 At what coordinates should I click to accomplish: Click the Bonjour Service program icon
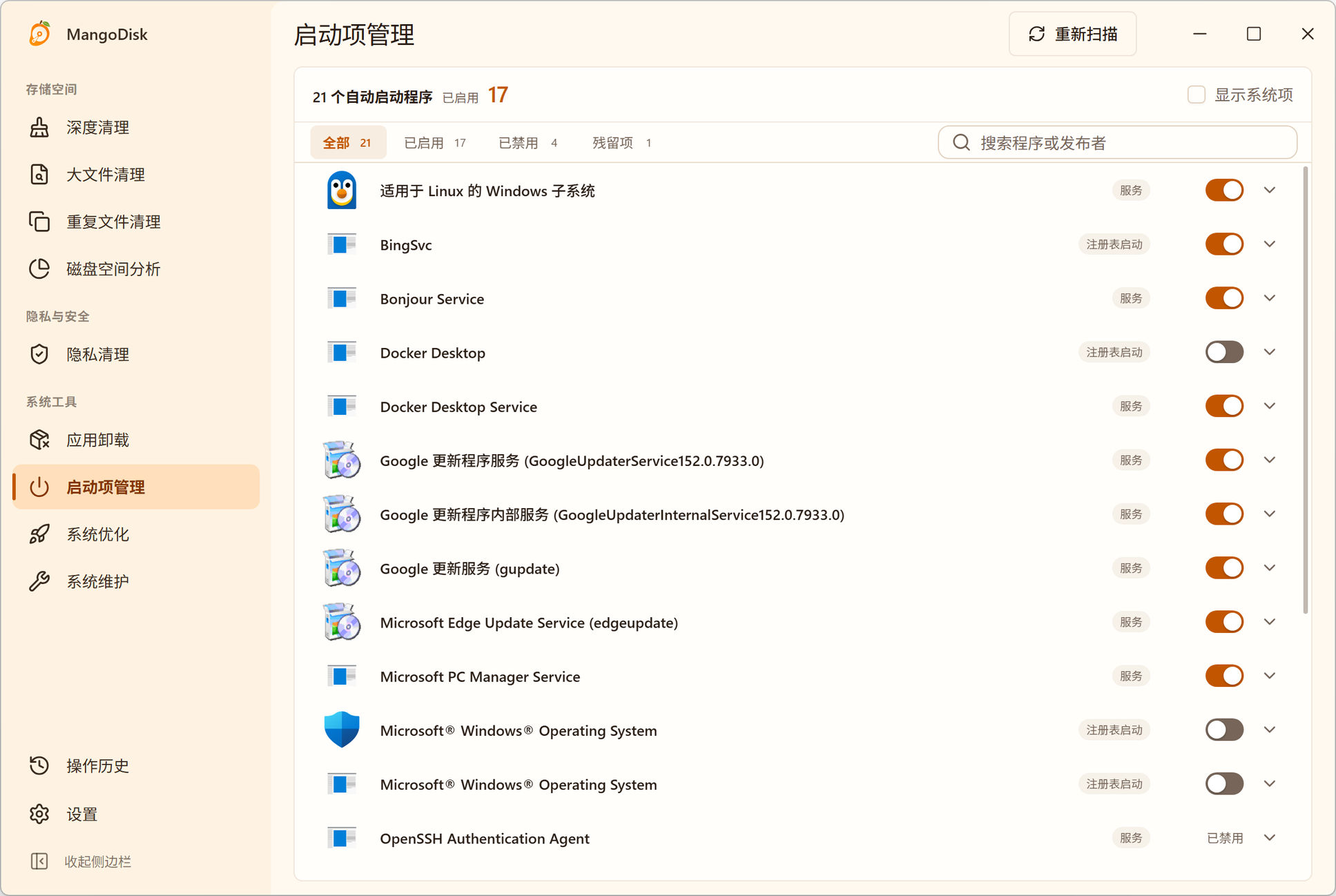pyautogui.click(x=342, y=298)
